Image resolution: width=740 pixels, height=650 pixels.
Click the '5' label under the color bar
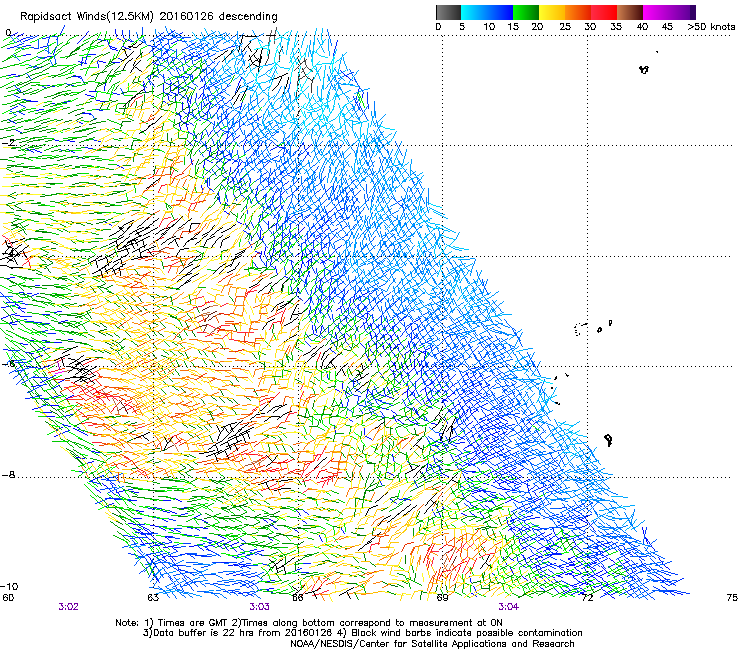(462, 27)
